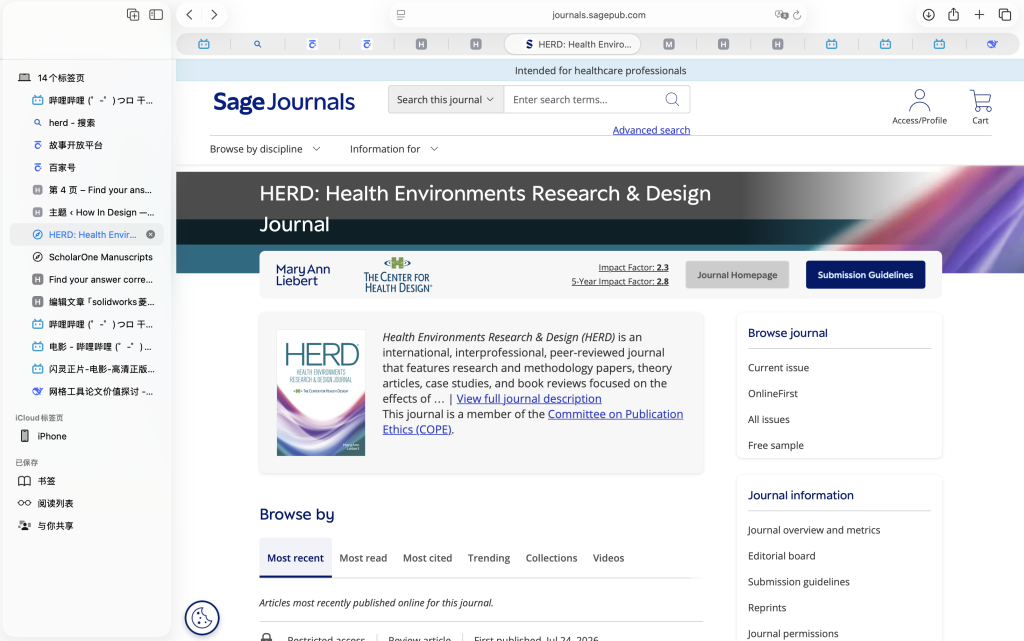Open View full journal description link
This screenshot has width=1024, height=641.
click(529, 399)
